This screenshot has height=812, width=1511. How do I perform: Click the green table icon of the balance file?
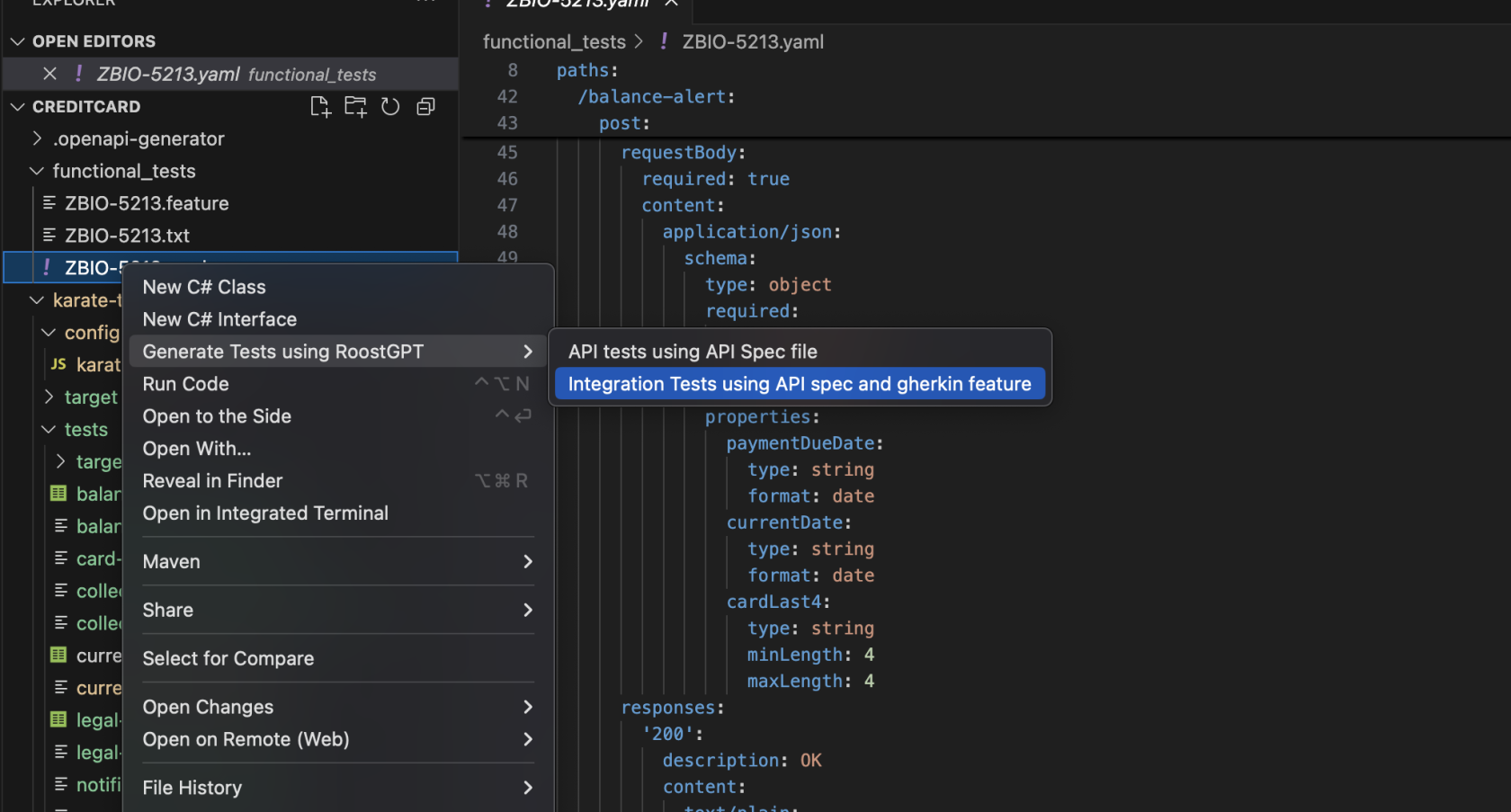[x=58, y=494]
